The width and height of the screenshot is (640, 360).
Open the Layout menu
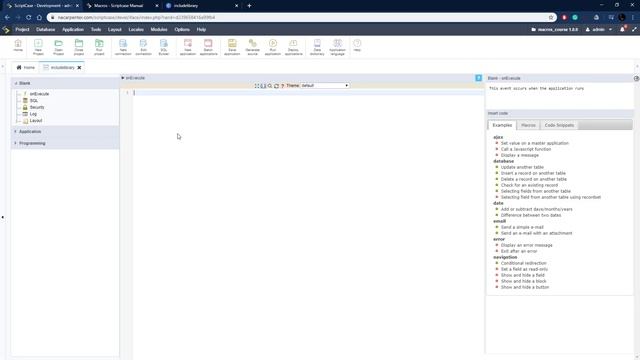[115, 29]
